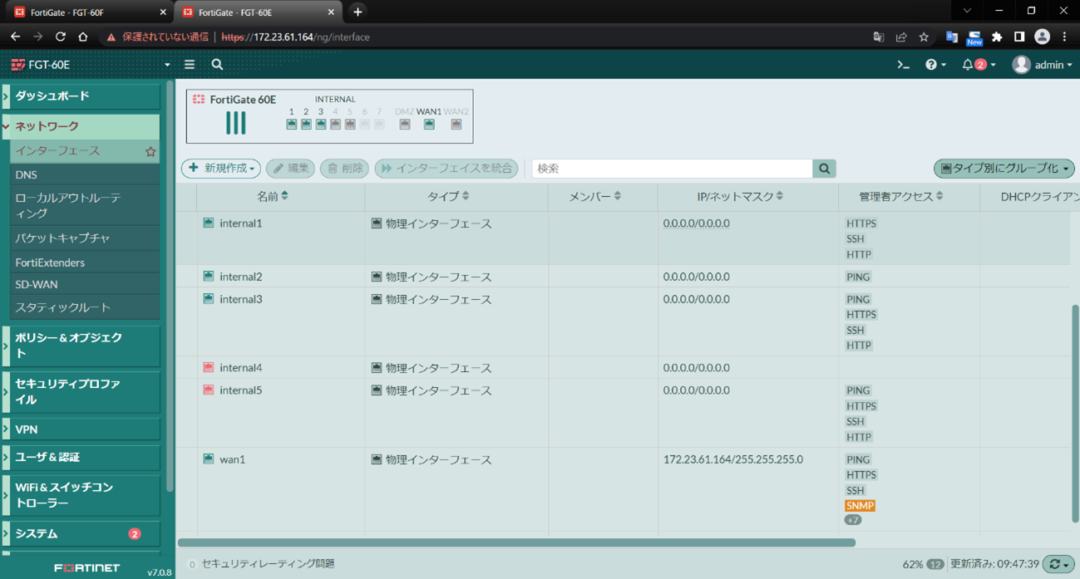Image resolution: width=1080 pixels, height=579 pixels.
Task: Open the FGT-60E device dropdown
Action: tap(90, 65)
